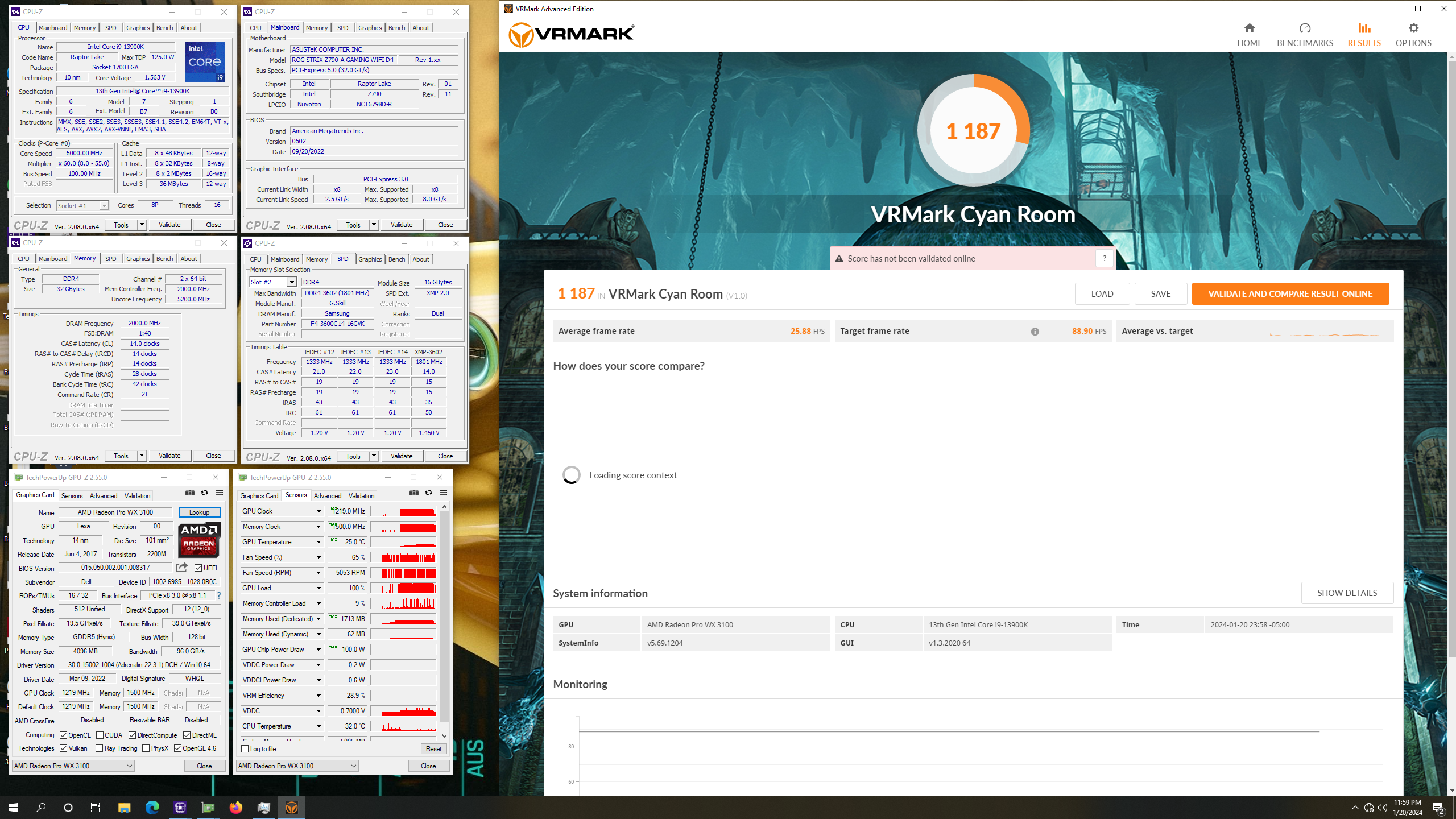The height and width of the screenshot is (819, 1456).
Task: Click GPU-Z Sensors scrollbar down arrow
Action: point(444,735)
